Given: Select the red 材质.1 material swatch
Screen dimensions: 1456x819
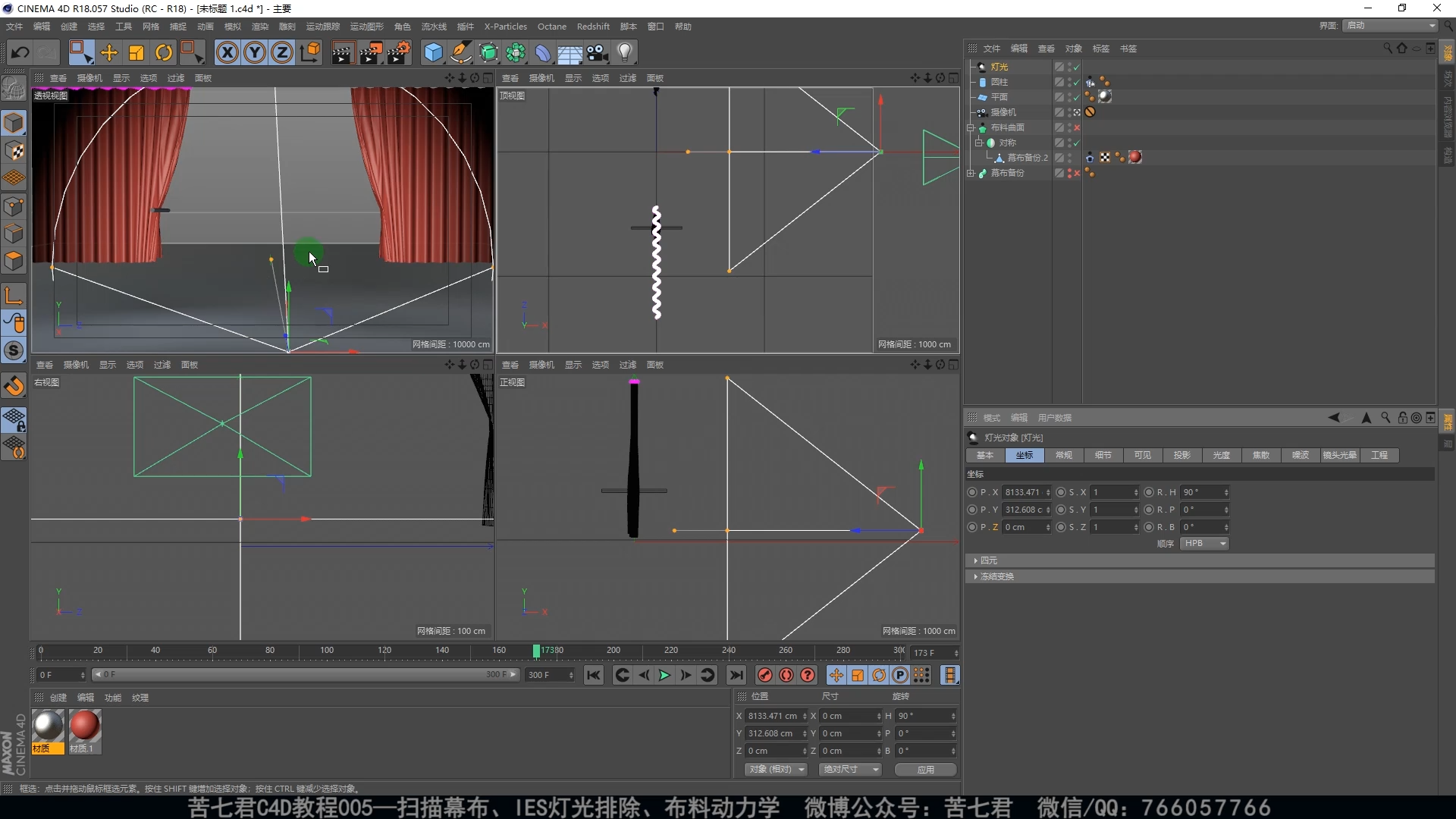Looking at the screenshot, I should coord(84,726).
